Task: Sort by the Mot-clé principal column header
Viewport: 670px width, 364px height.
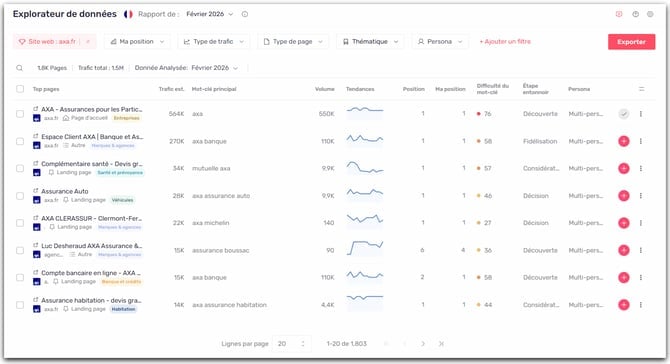Action: pos(214,89)
